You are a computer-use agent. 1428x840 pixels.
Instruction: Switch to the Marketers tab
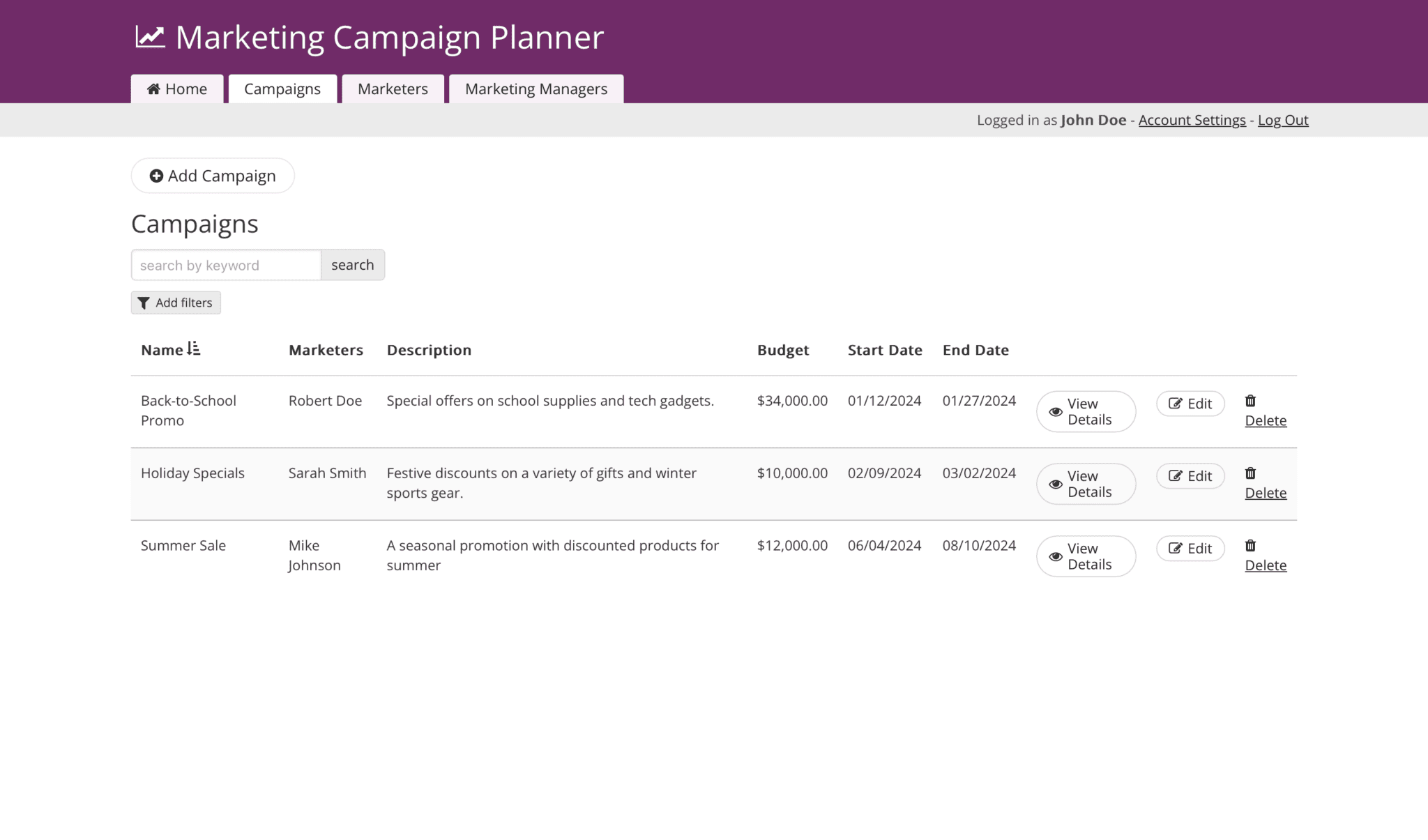[393, 89]
